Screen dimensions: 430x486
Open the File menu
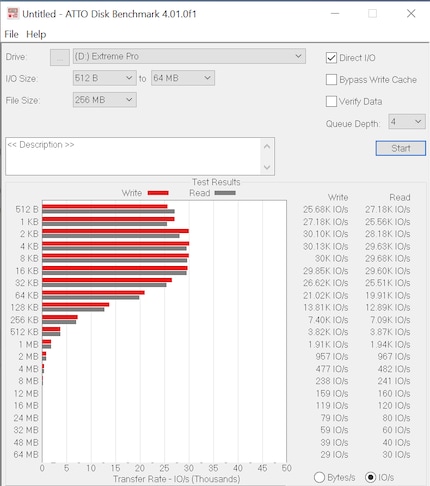[11, 34]
